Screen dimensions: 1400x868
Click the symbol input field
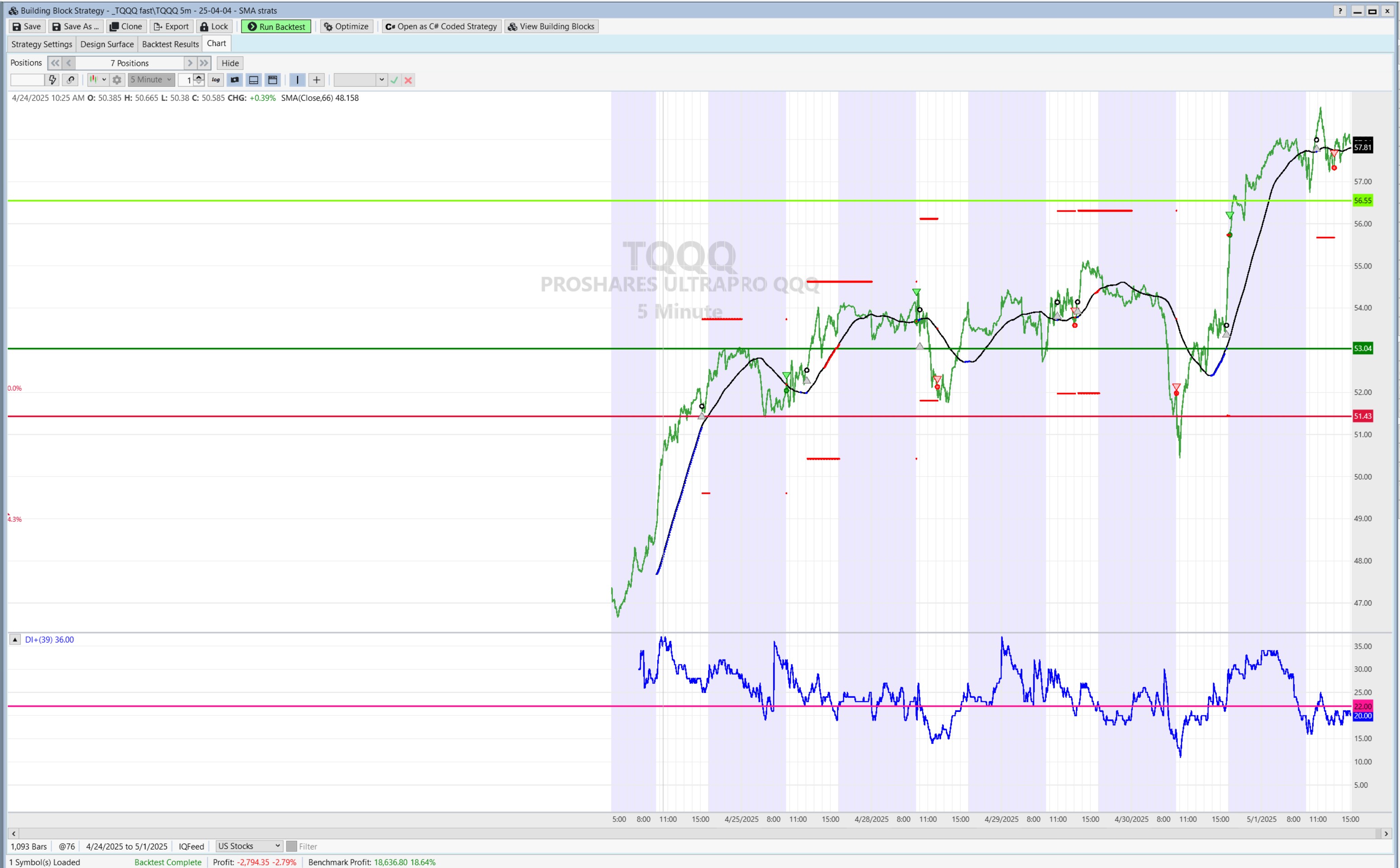(x=27, y=80)
